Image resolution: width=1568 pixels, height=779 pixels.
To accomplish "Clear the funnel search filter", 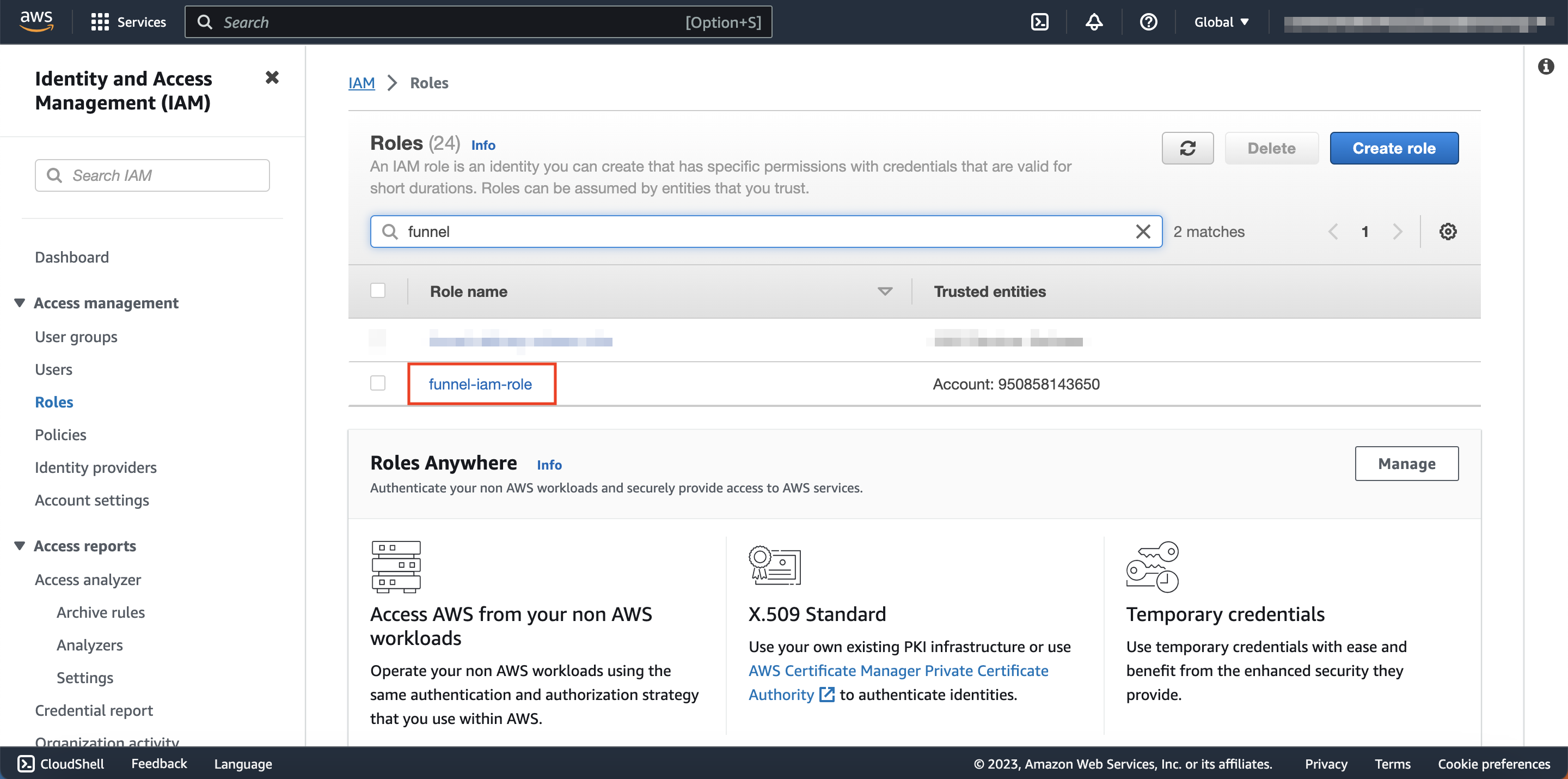I will point(1143,232).
